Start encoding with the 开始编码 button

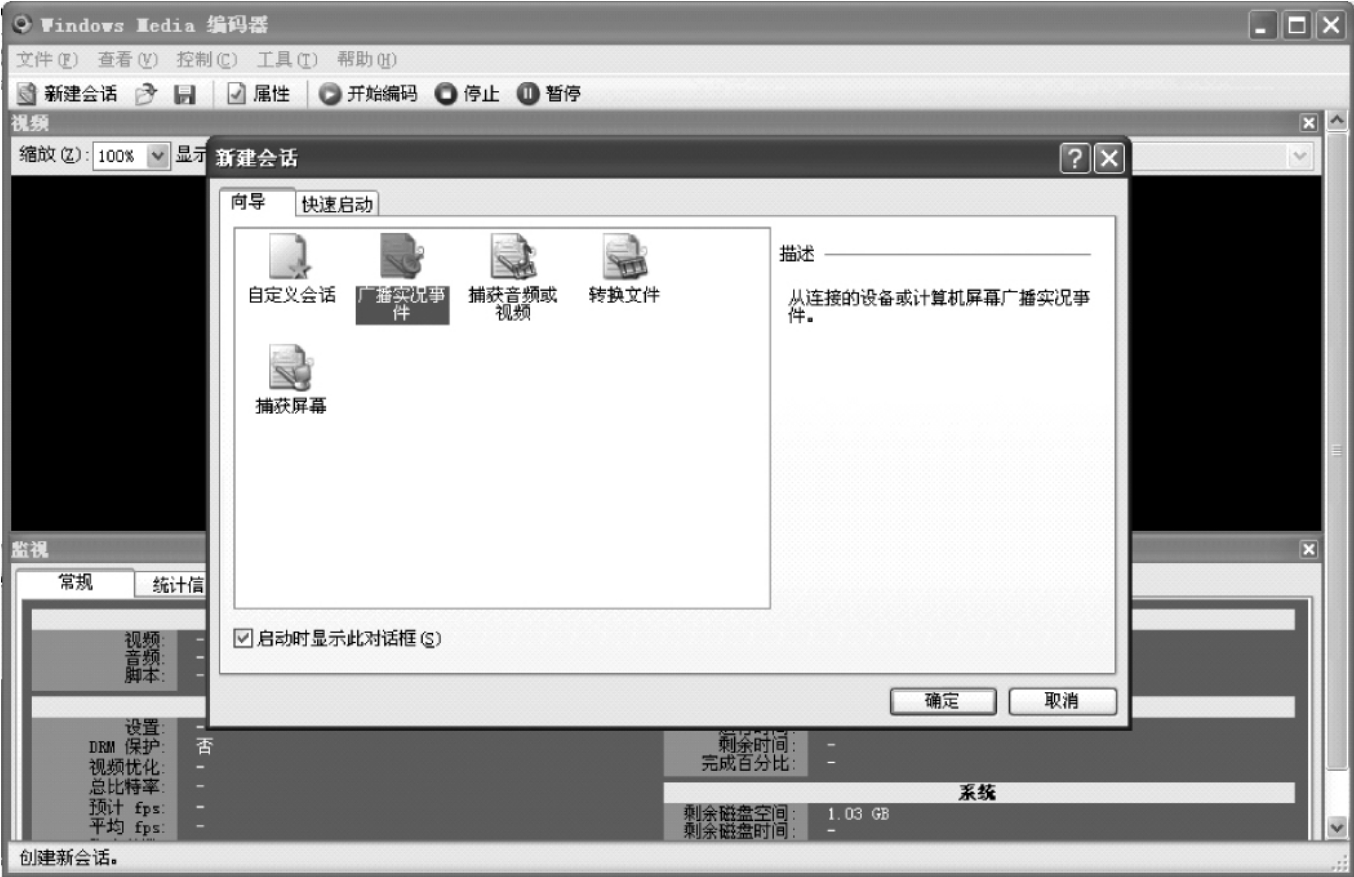(x=370, y=94)
